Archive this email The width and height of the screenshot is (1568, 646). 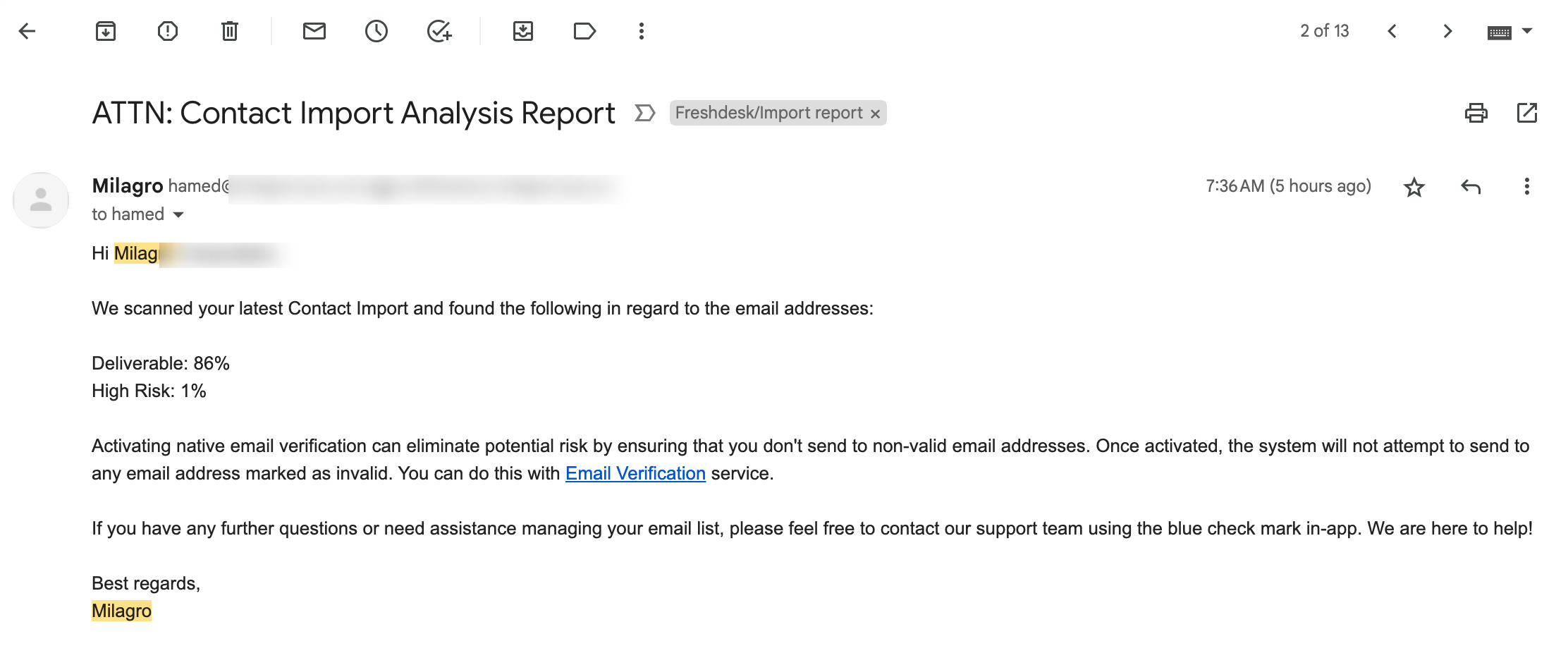point(106,31)
